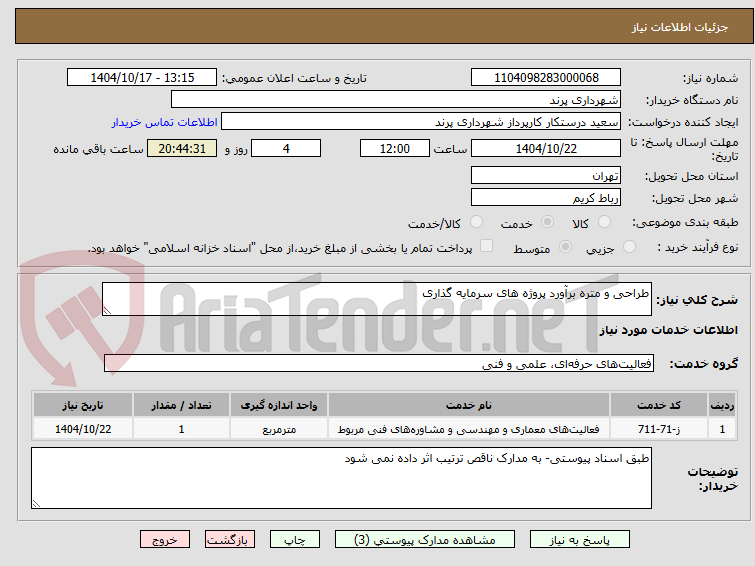Click the province field تهران
Viewport: 755px width, 566px height.
coord(546,175)
